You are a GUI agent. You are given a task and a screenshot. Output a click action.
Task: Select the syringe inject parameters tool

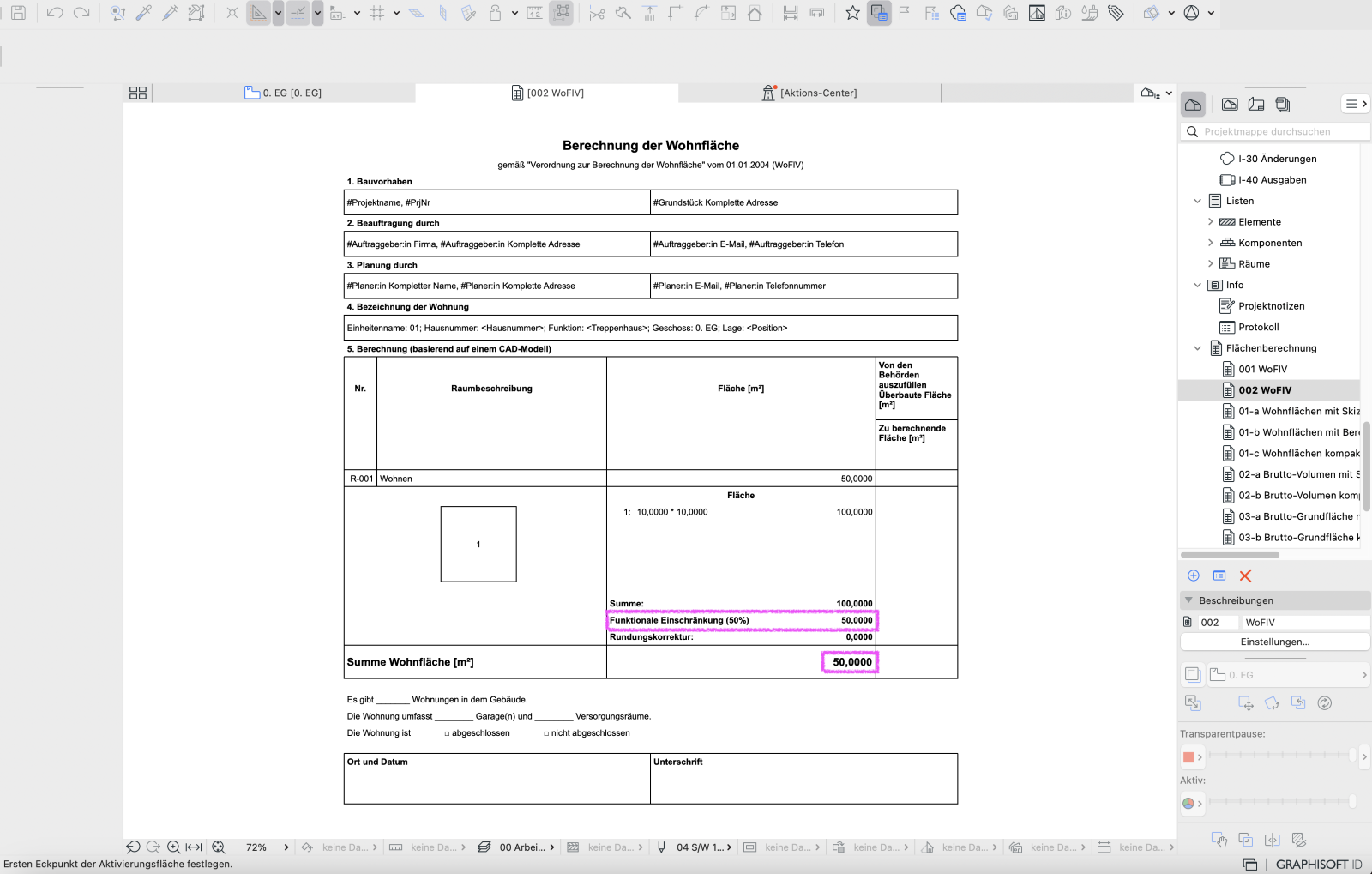point(170,13)
